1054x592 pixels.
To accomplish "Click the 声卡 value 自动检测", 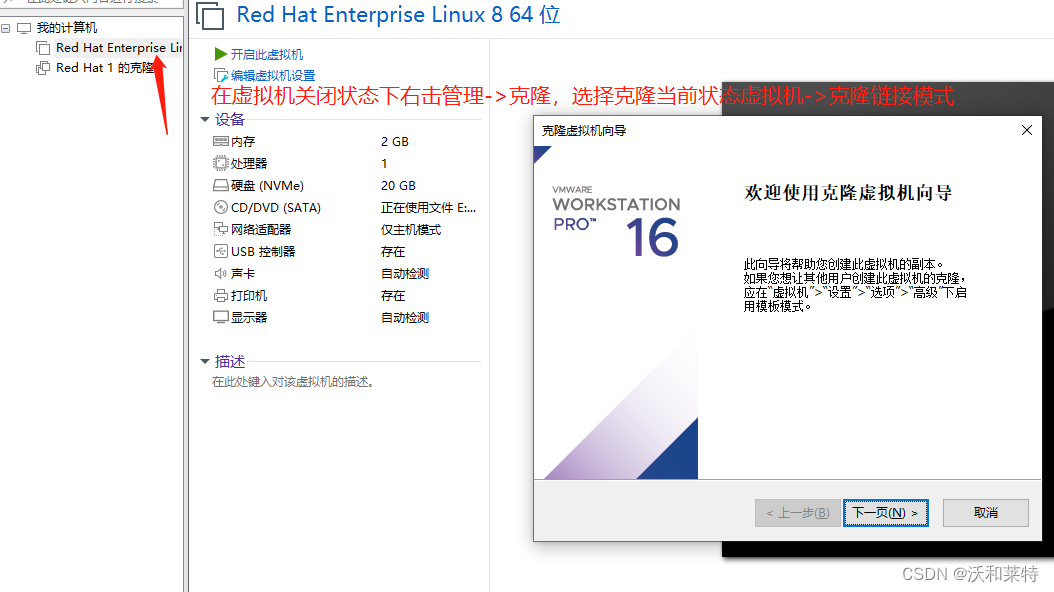I will [405, 273].
